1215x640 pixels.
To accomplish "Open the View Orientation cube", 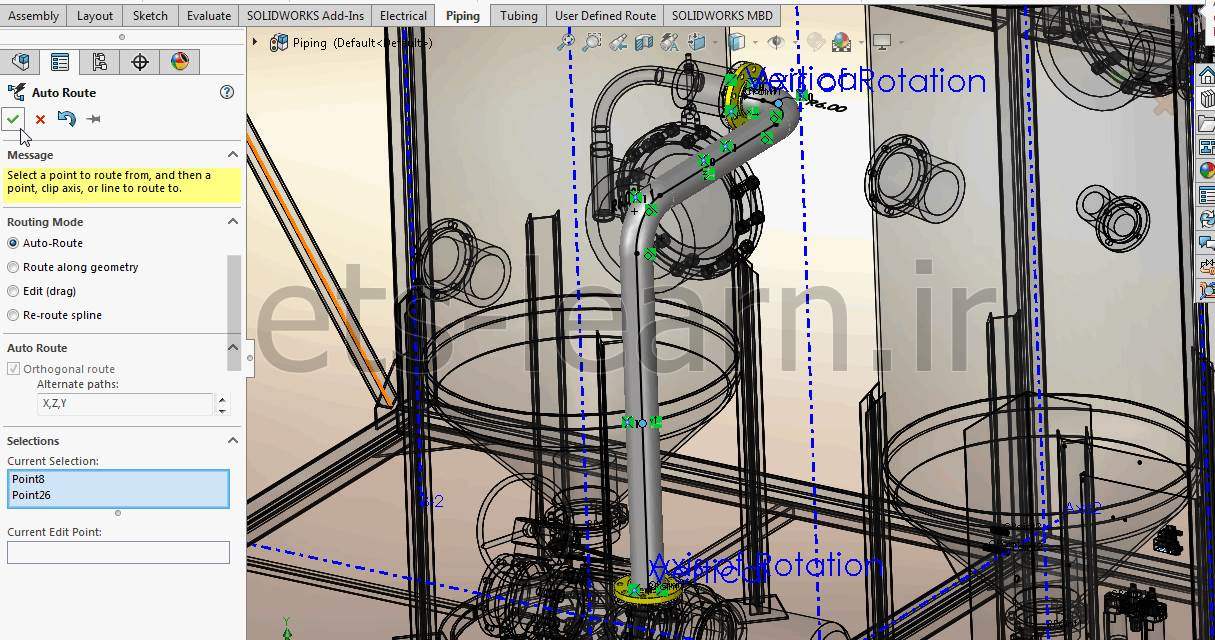I will click(x=695, y=42).
